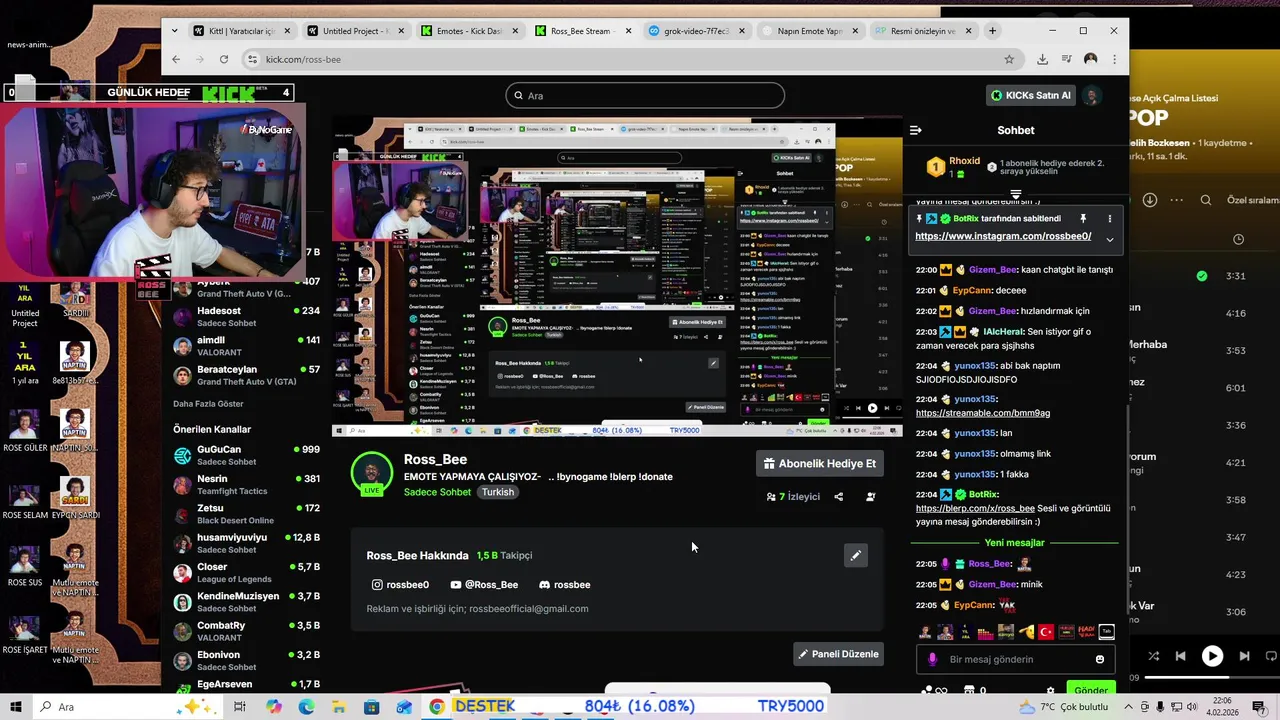Open the Kick profile avatar menu
The height and width of the screenshot is (720, 1280).
(x=1092, y=96)
